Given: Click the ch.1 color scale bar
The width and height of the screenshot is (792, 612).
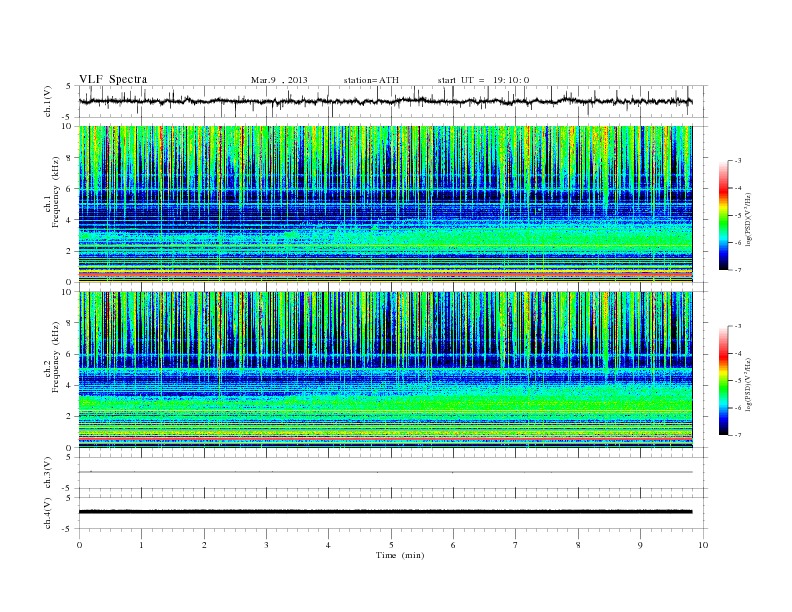Looking at the screenshot, I should tap(723, 215).
